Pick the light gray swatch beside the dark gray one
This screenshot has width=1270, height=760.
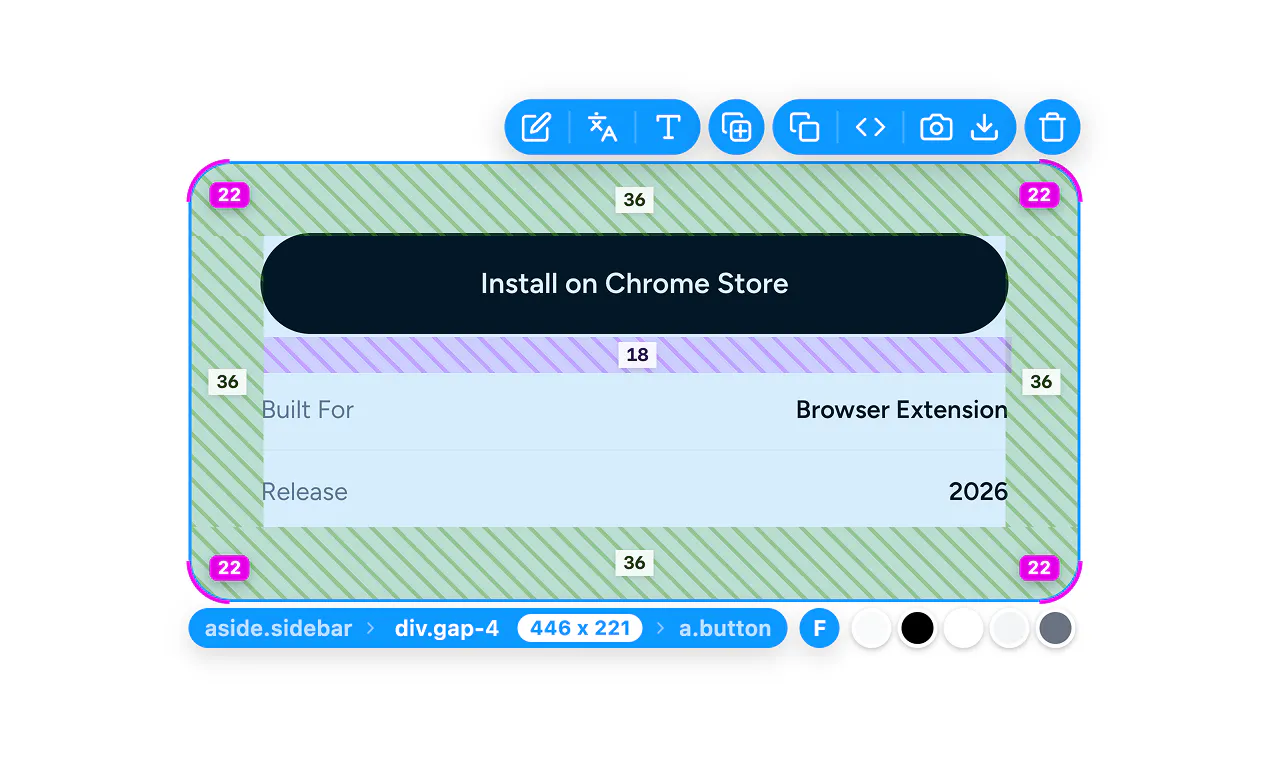tap(1009, 629)
